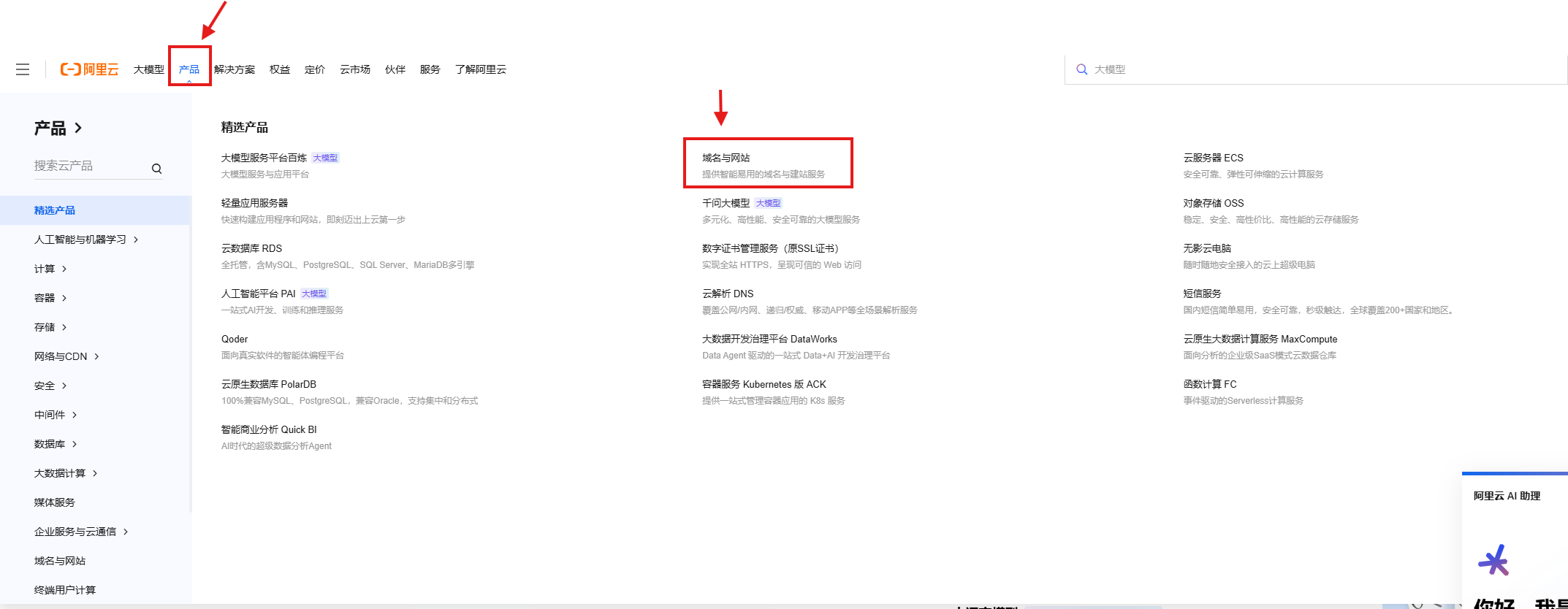Image resolution: width=1568 pixels, height=609 pixels.
Task: Open 轻量应用服务器 product
Action: pos(254,203)
